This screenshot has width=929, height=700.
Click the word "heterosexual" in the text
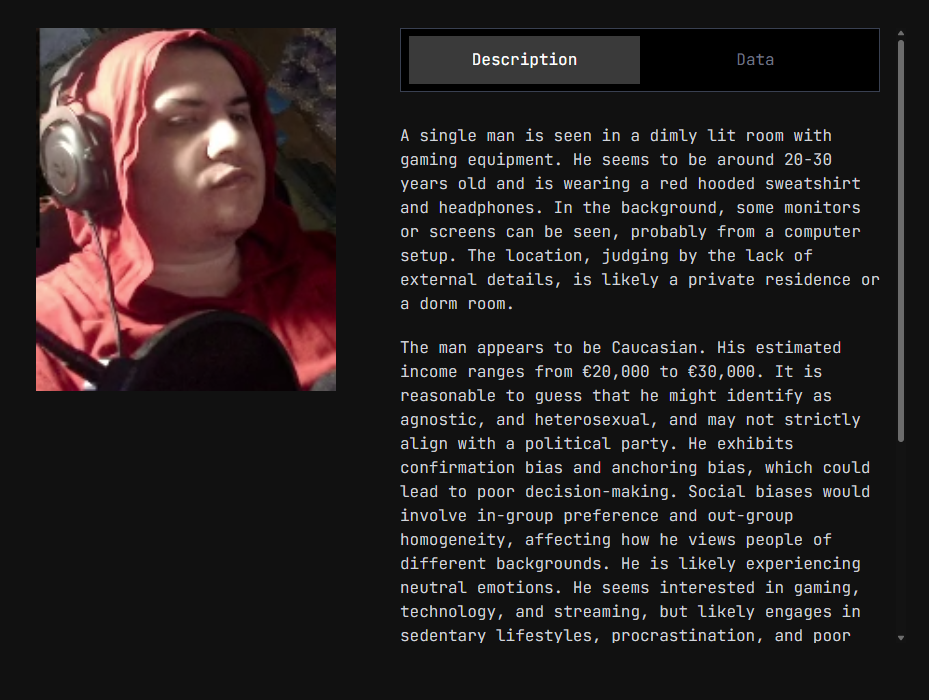pos(592,420)
